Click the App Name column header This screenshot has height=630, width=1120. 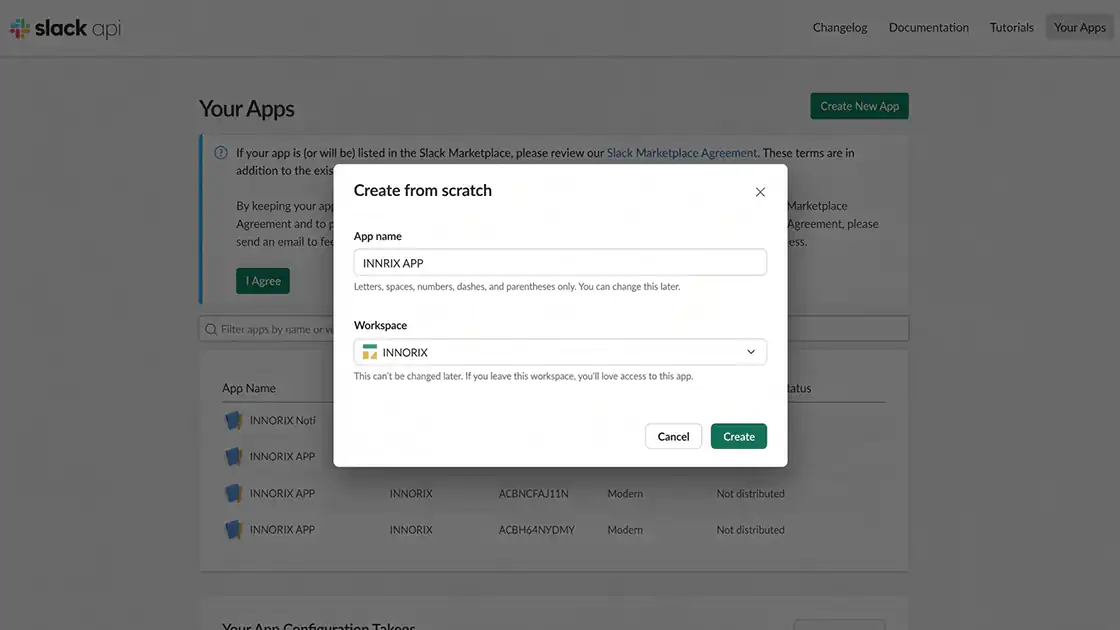coord(249,388)
